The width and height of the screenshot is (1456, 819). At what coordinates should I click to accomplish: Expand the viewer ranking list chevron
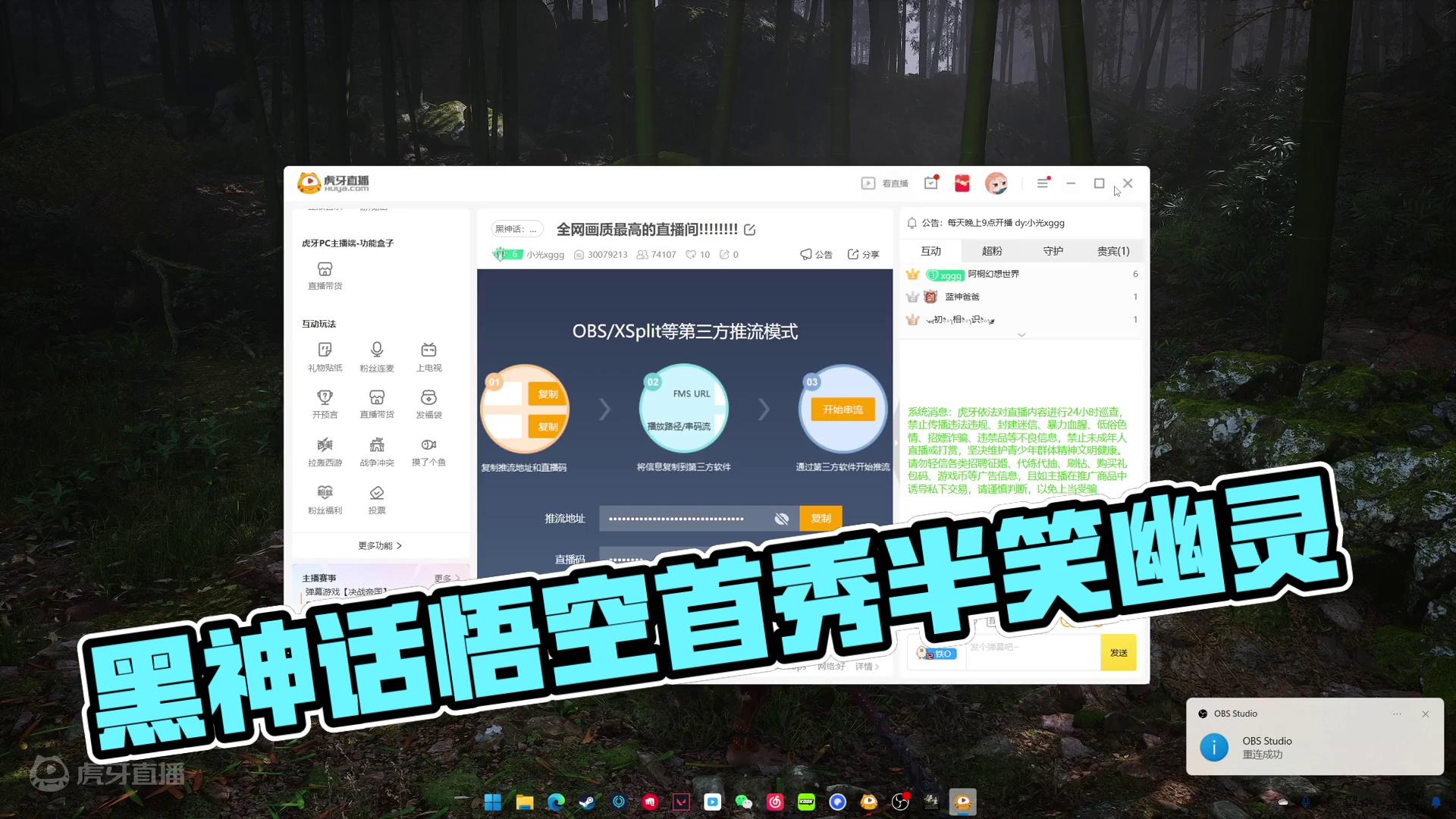(x=1021, y=334)
